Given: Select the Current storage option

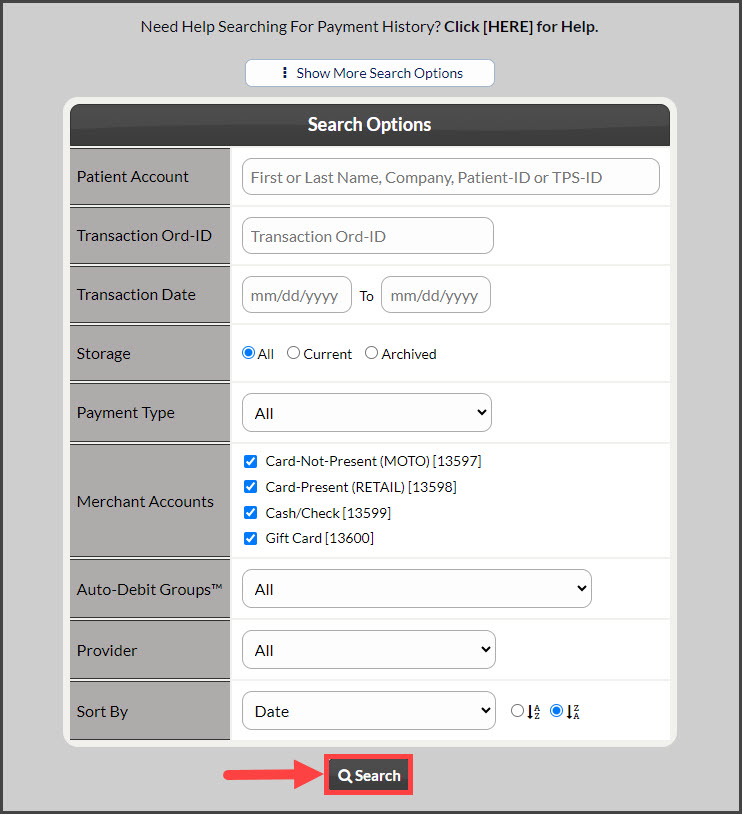Looking at the screenshot, I should [x=293, y=353].
